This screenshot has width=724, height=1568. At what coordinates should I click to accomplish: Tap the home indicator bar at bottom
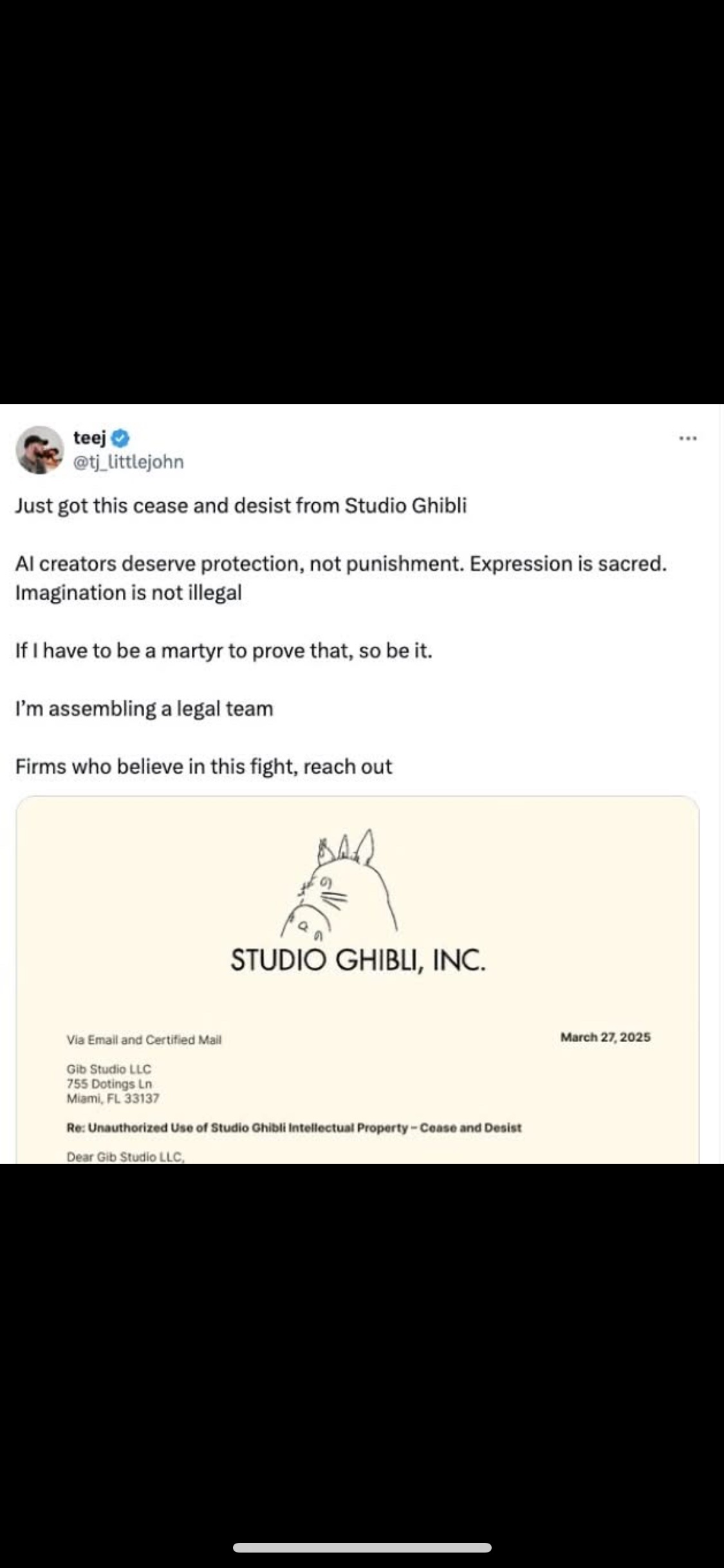click(x=362, y=1547)
